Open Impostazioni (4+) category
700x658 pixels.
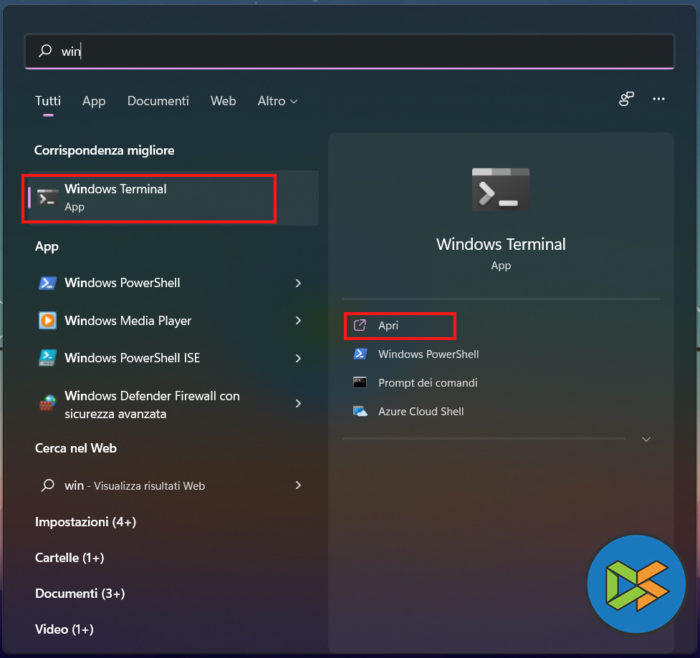[85, 522]
